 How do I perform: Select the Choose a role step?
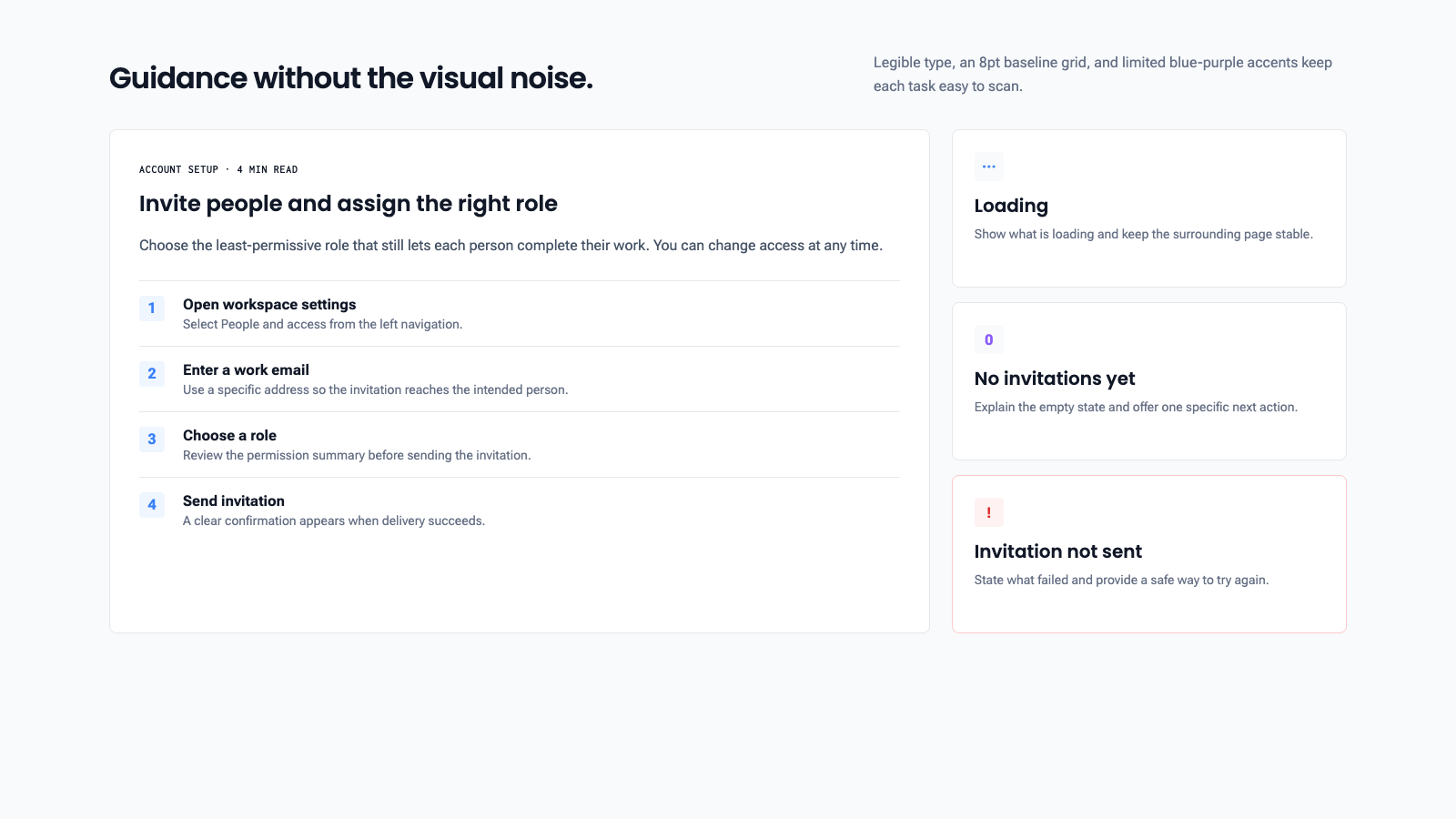coord(520,445)
